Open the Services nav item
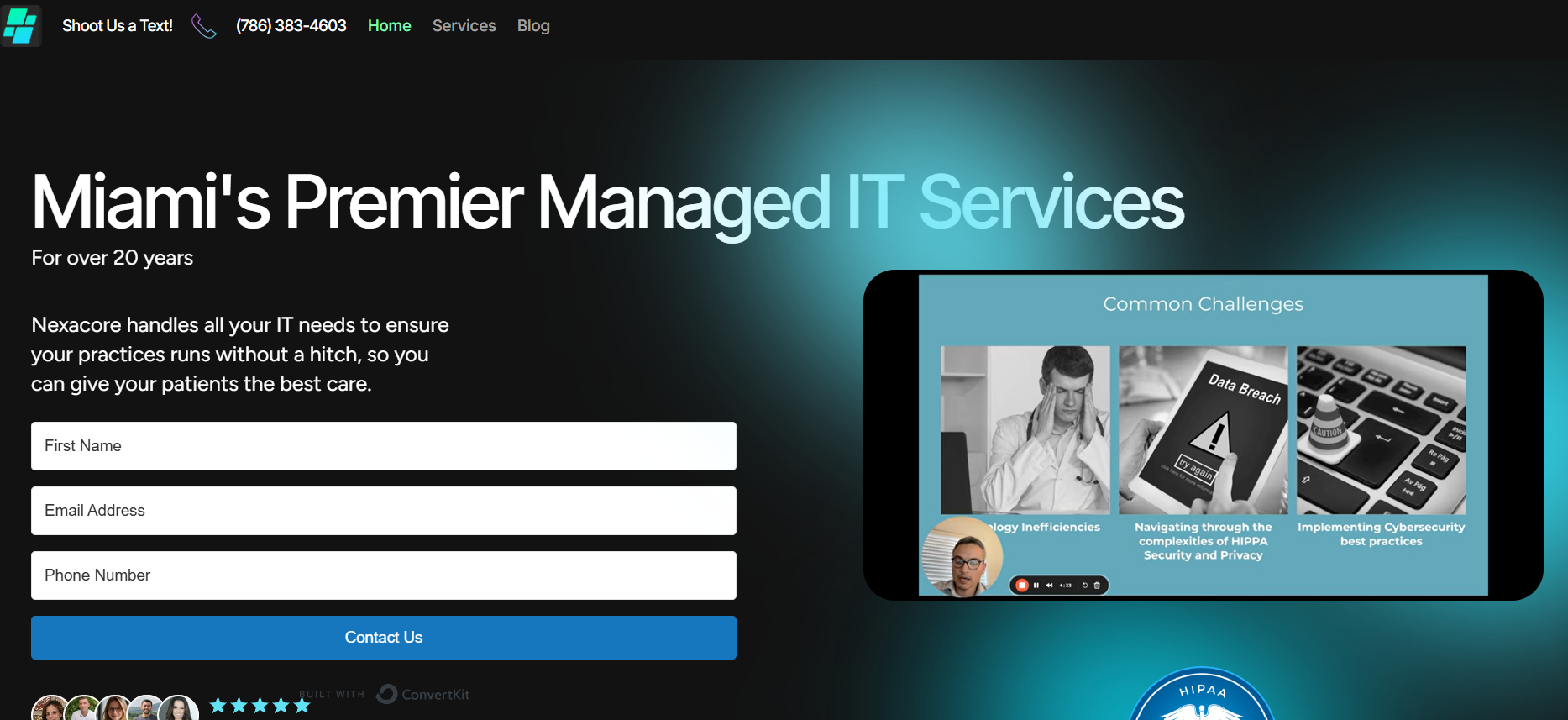1568x720 pixels. [464, 26]
